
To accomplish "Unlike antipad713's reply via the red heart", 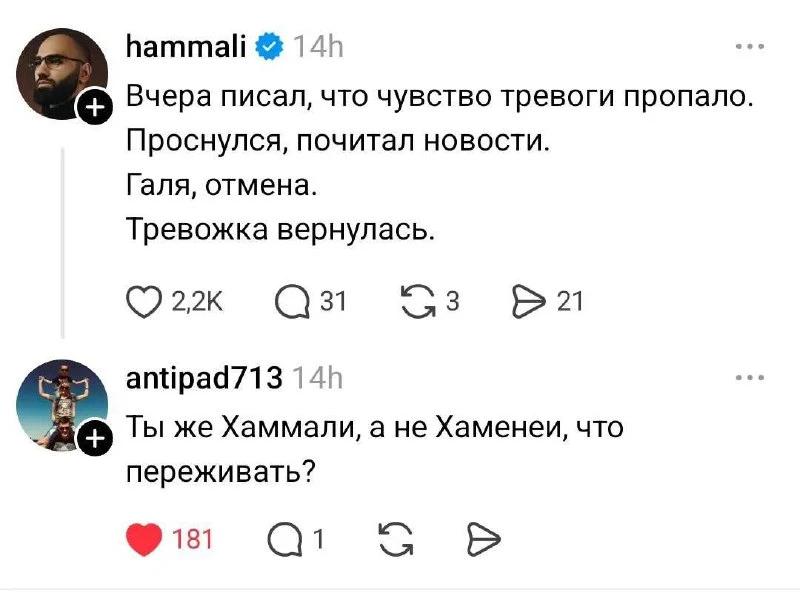I will [x=147, y=540].
